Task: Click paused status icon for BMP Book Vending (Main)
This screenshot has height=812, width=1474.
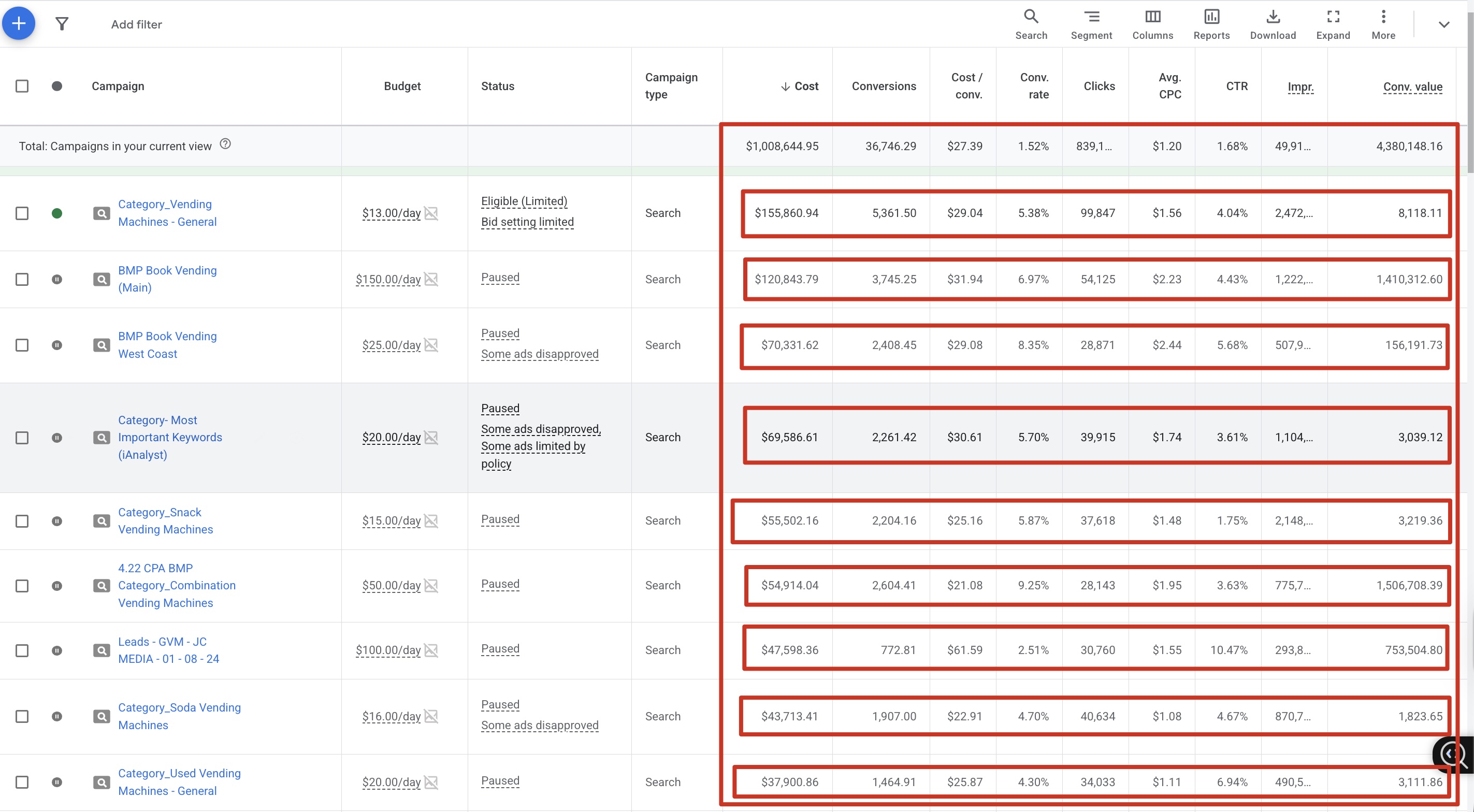Action: [x=56, y=279]
